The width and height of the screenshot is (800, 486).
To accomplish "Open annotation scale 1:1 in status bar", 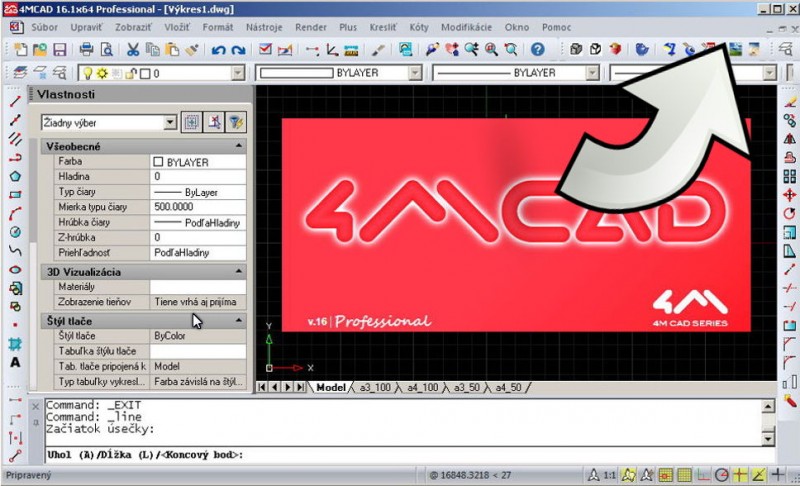I will point(610,475).
